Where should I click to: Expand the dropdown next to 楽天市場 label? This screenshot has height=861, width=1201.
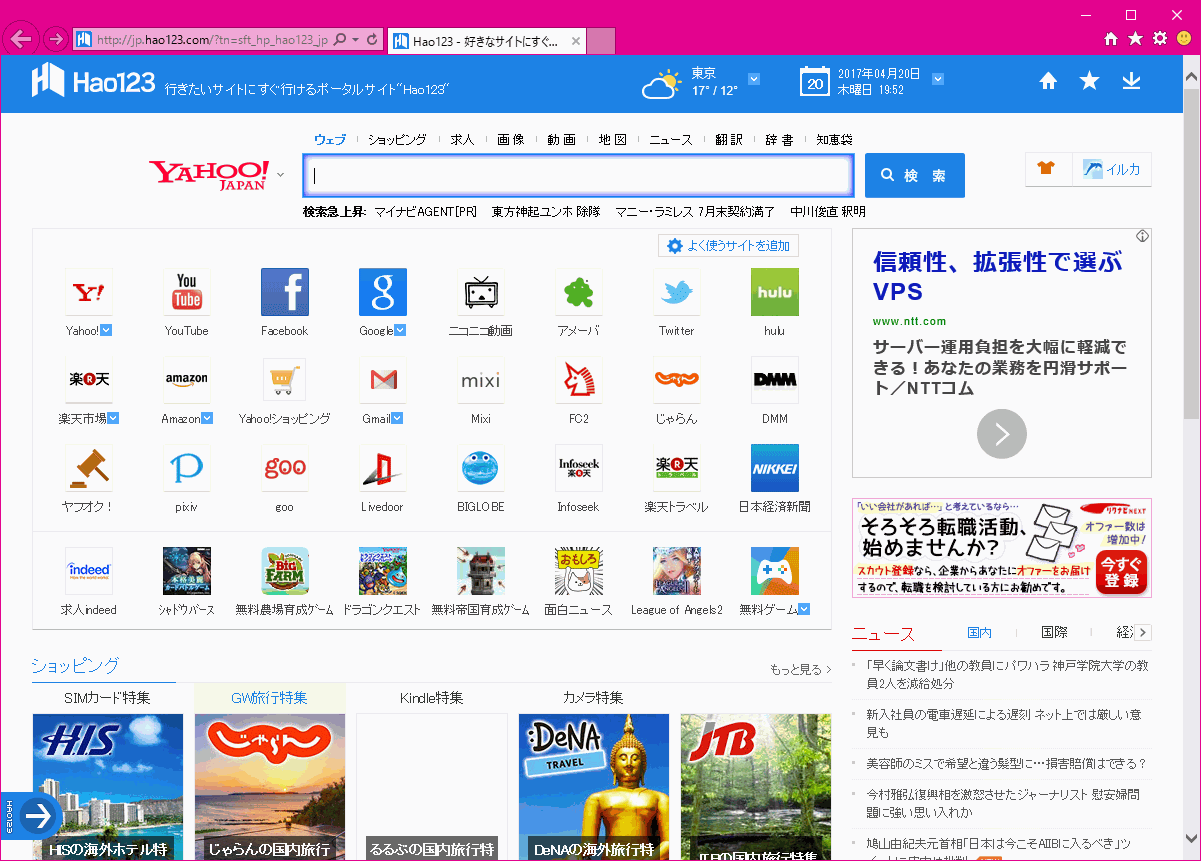pyautogui.click(x=114, y=419)
